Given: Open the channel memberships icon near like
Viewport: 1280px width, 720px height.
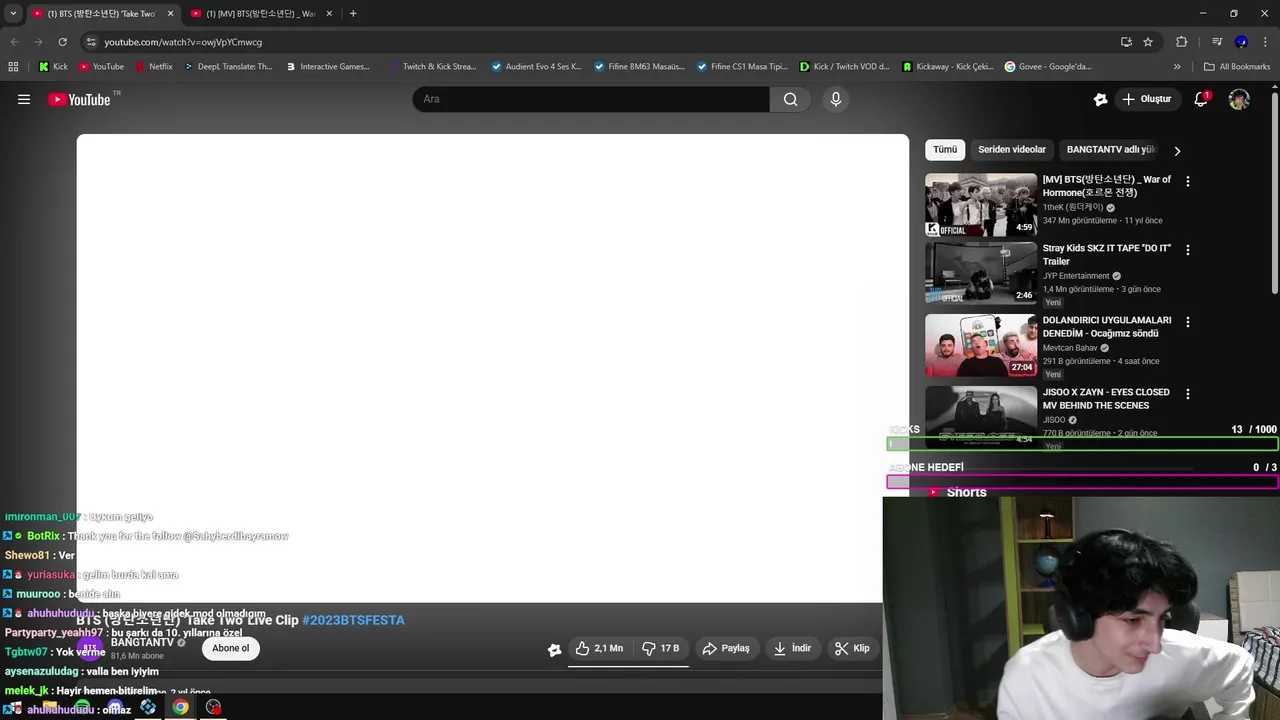Looking at the screenshot, I should coord(554,649).
